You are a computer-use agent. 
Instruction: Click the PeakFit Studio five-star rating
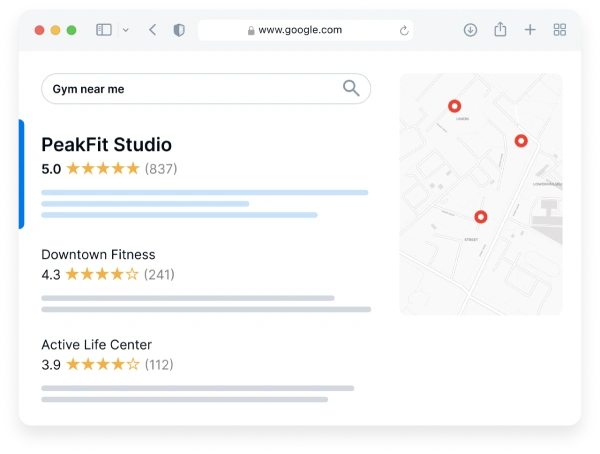[x=103, y=169]
